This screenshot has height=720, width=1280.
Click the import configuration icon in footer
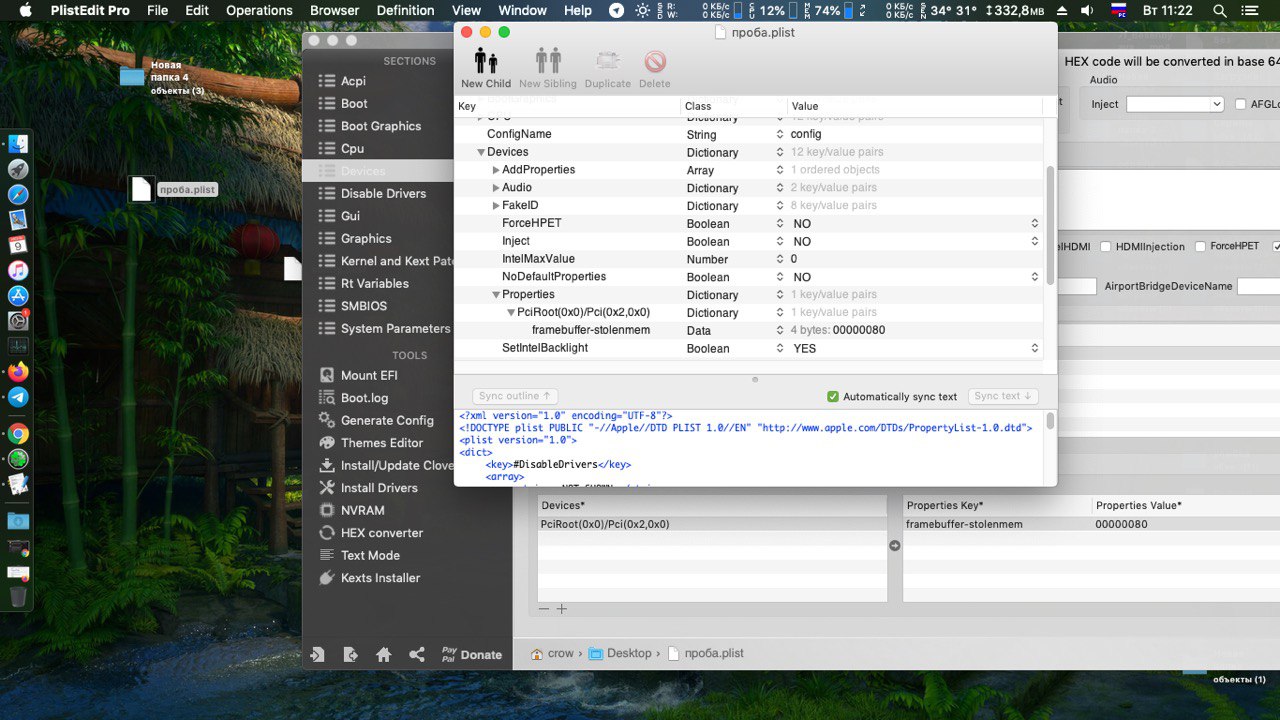pos(317,655)
